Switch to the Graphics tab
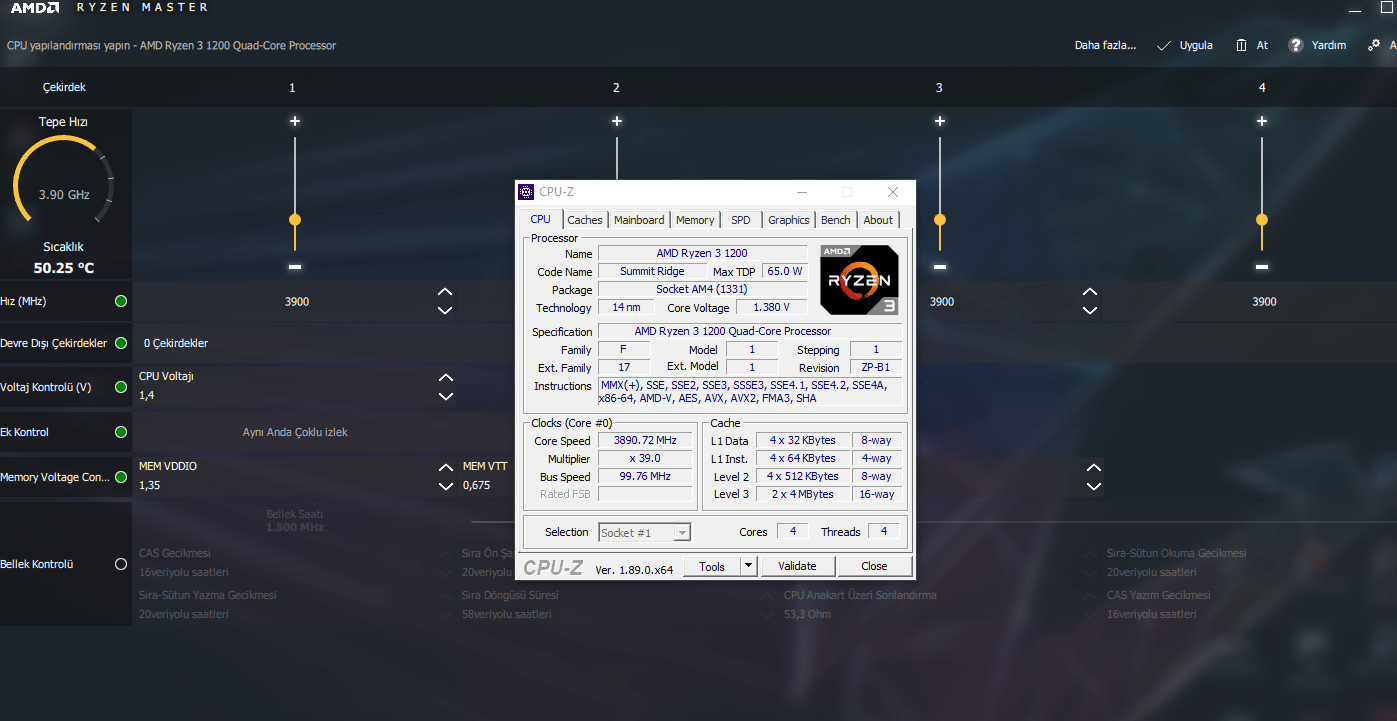Image resolution: width=1397 pixels, height=721 pixels. pyautogui.click(x=789, y=220)
